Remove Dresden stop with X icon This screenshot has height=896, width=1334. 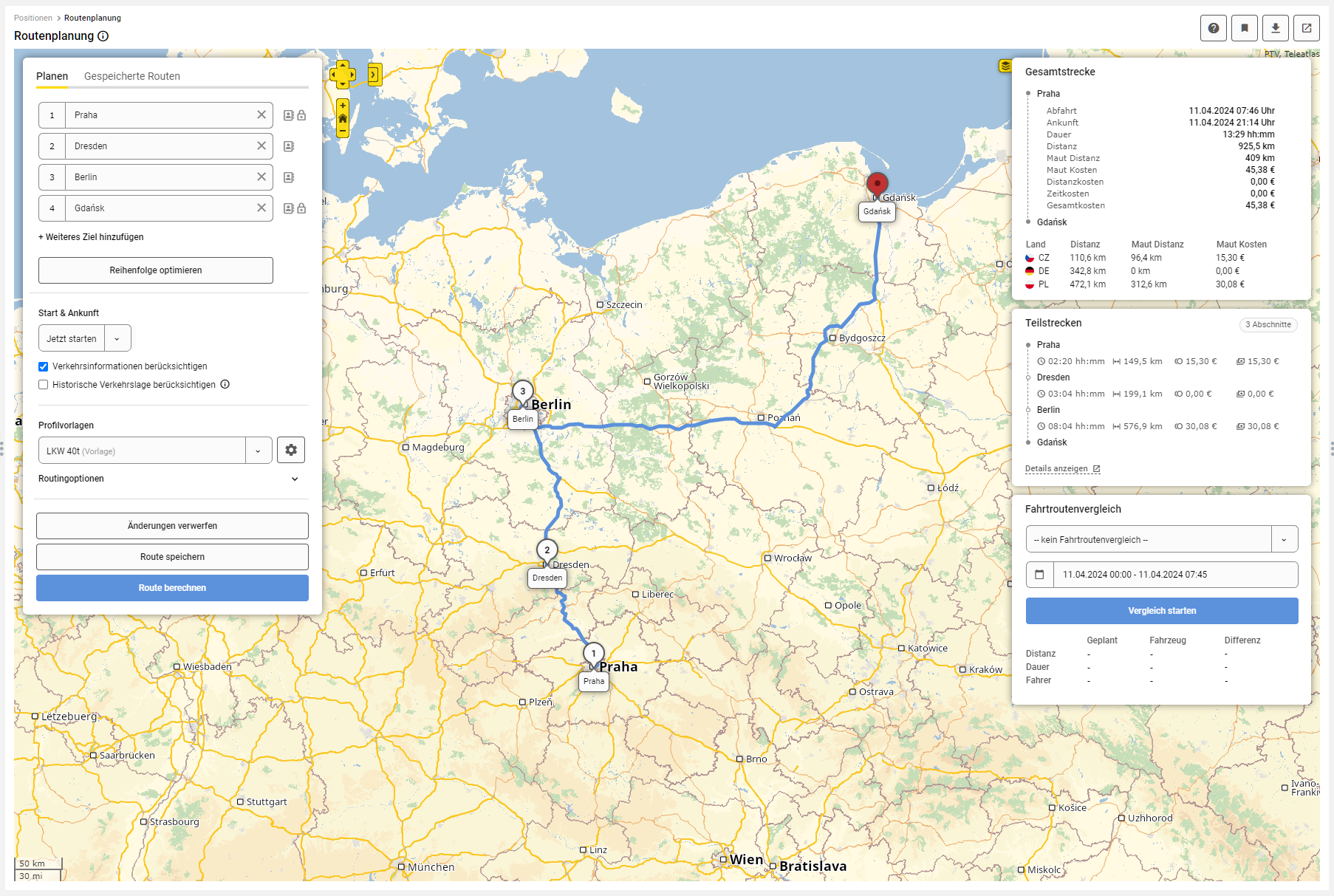(x=261, y=146)
